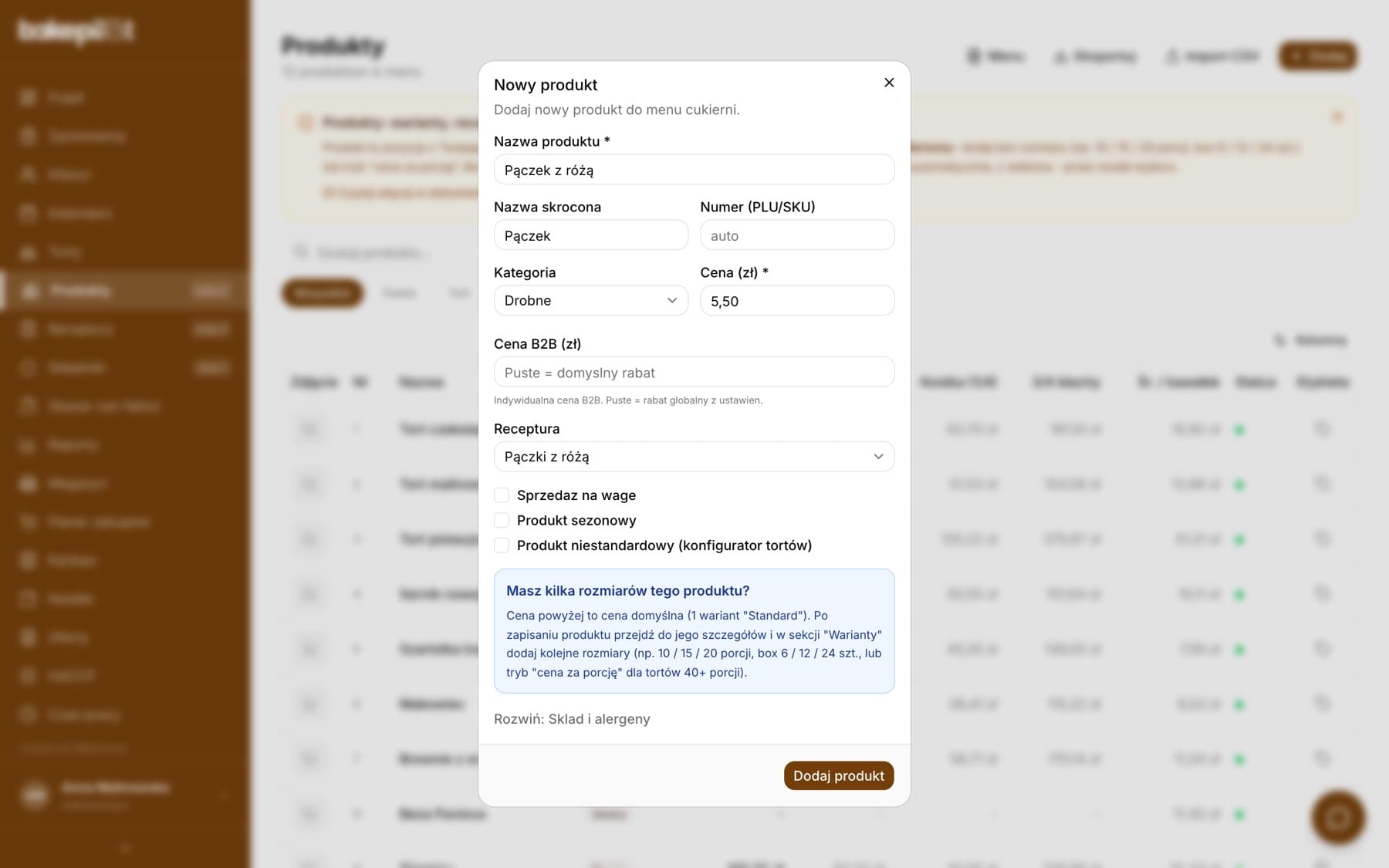Screen dimensions: 1389x868
Task: Open the Kategoria dropdown chevron
Action: 672,300
